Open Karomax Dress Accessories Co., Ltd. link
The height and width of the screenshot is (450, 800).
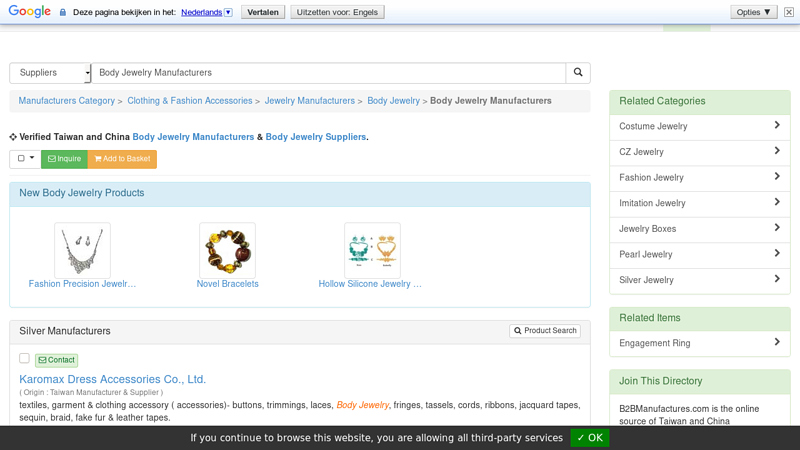pos(112,380)
